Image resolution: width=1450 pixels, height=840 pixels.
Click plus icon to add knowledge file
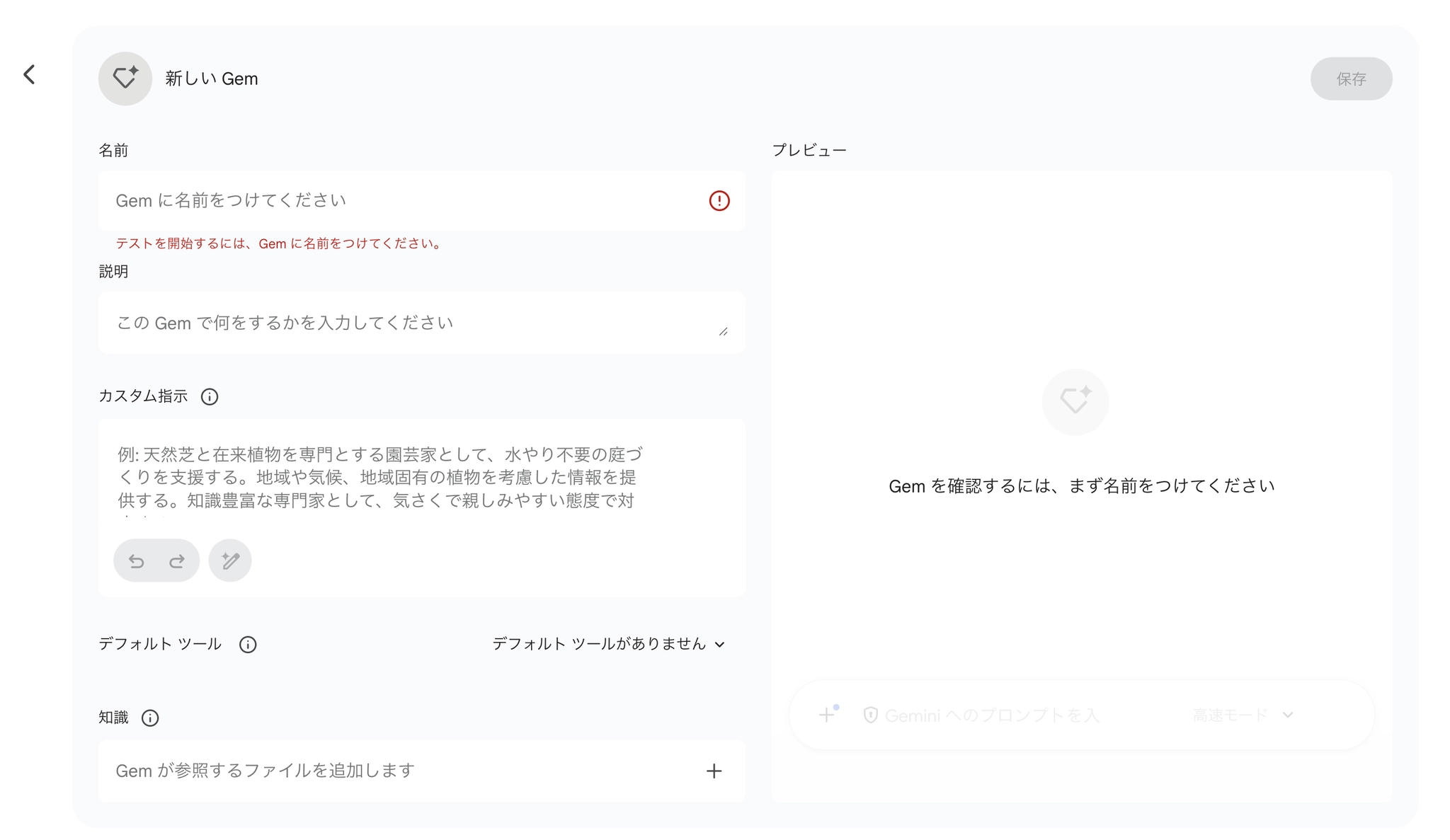click(x=714, y=771)
